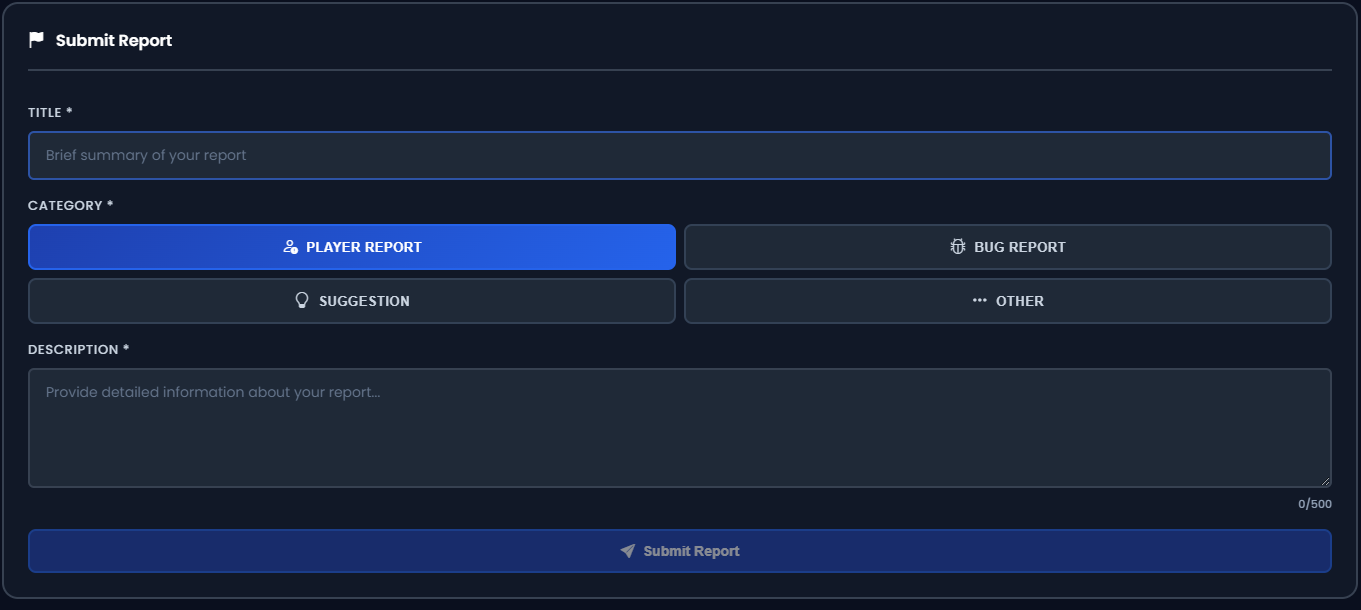Click the flag icon beside Submit Report
This screenshot has height=610, width=1361.
[37, 40]
